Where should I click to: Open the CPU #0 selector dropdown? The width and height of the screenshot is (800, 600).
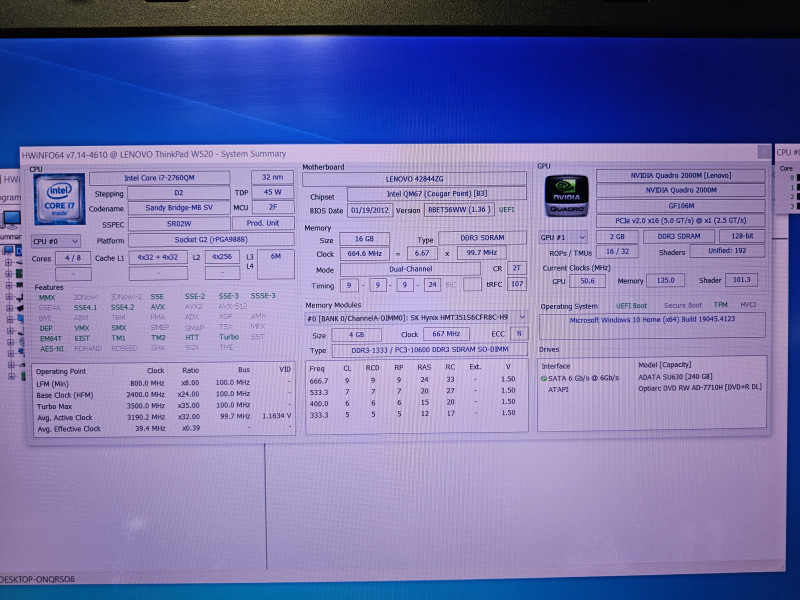[56, 241]
